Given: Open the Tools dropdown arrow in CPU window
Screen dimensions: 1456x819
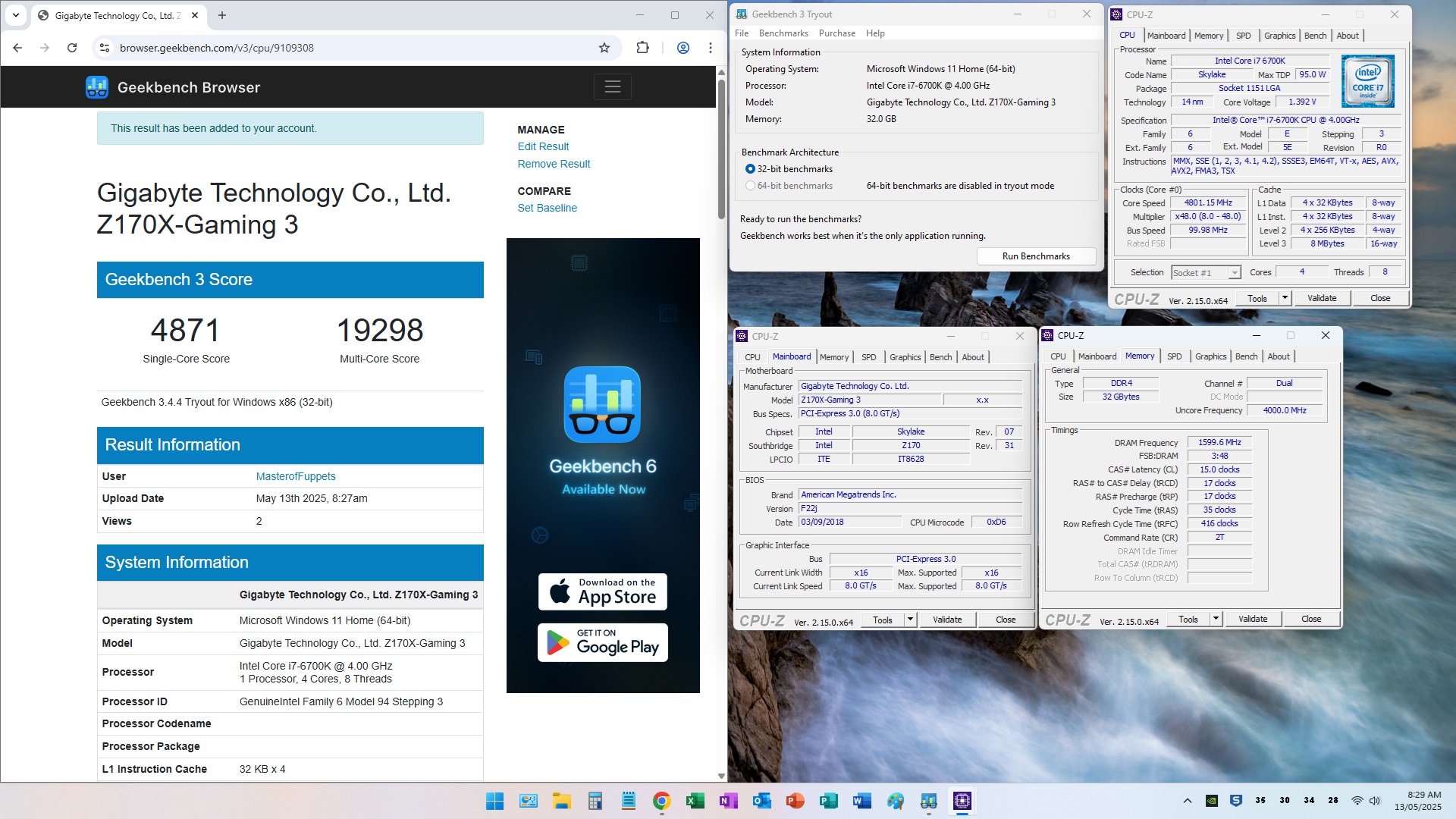Looking at the screenshot, I should click(x=1285, y=298).
